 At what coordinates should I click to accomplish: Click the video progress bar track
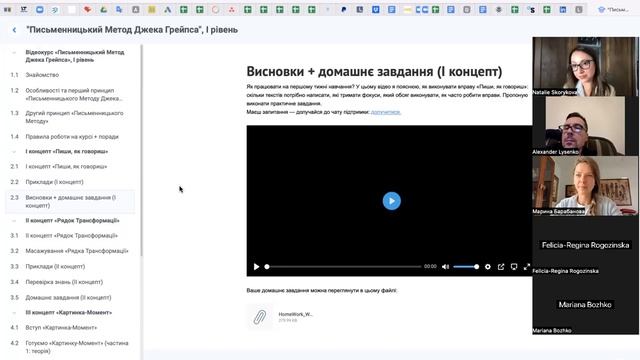(344, 267)
